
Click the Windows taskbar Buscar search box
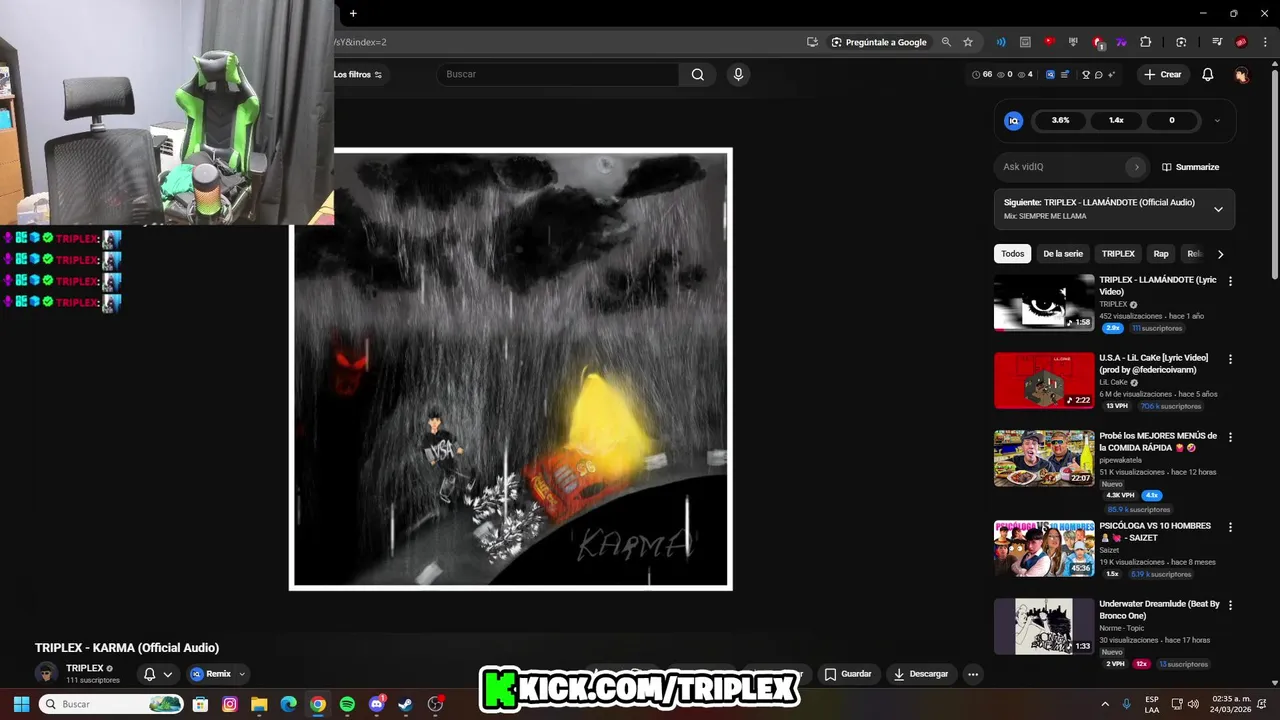[x=112, y=704]
